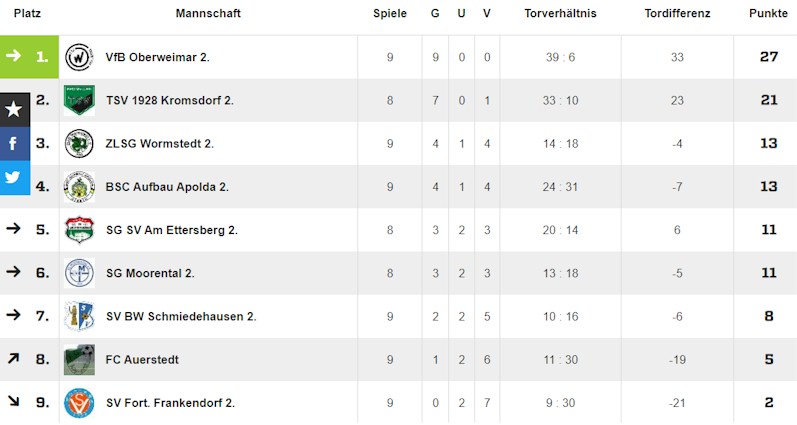Open the VfB Oberweimar 2. team link
This screenshot has height=425, width=797.
coord(157,57)
